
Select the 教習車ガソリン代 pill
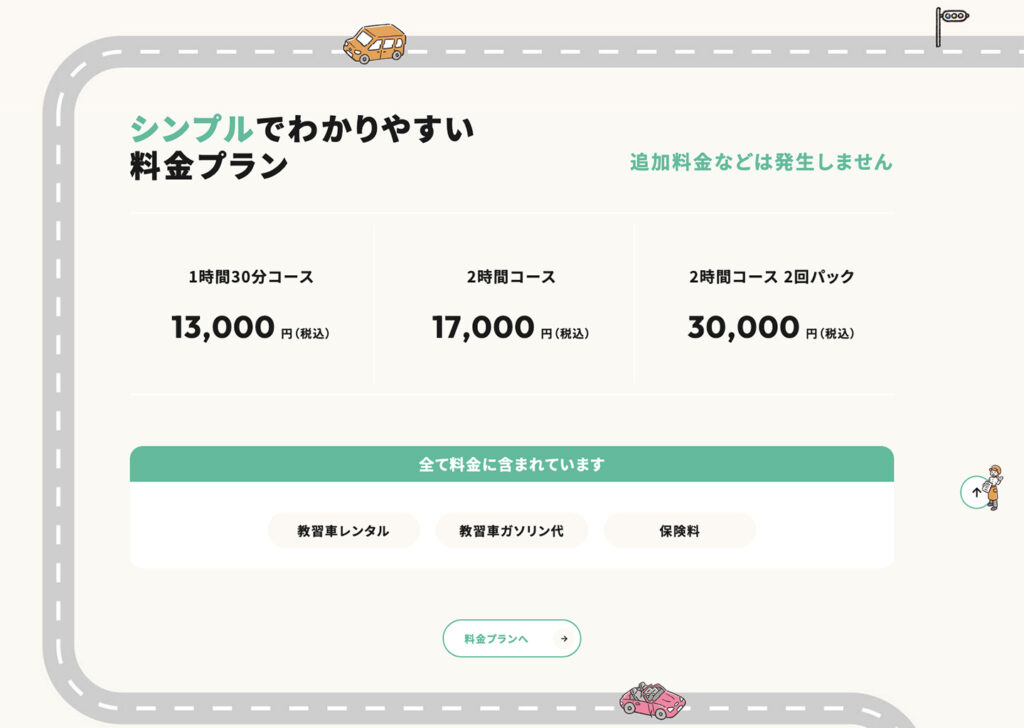click(511, 531)
